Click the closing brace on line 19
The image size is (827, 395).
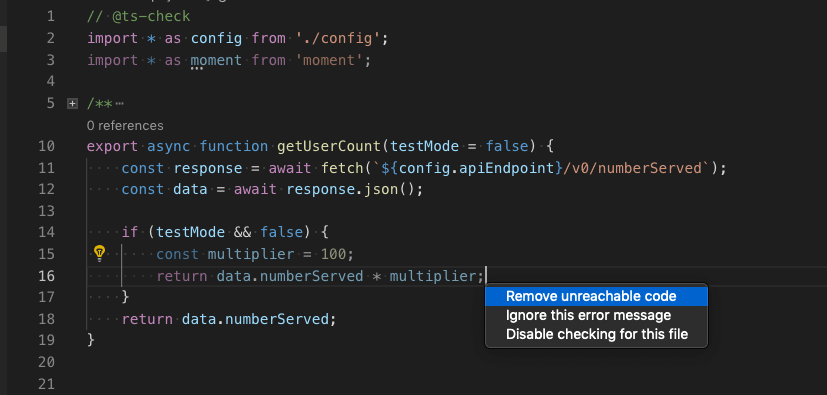pos(91,339)
